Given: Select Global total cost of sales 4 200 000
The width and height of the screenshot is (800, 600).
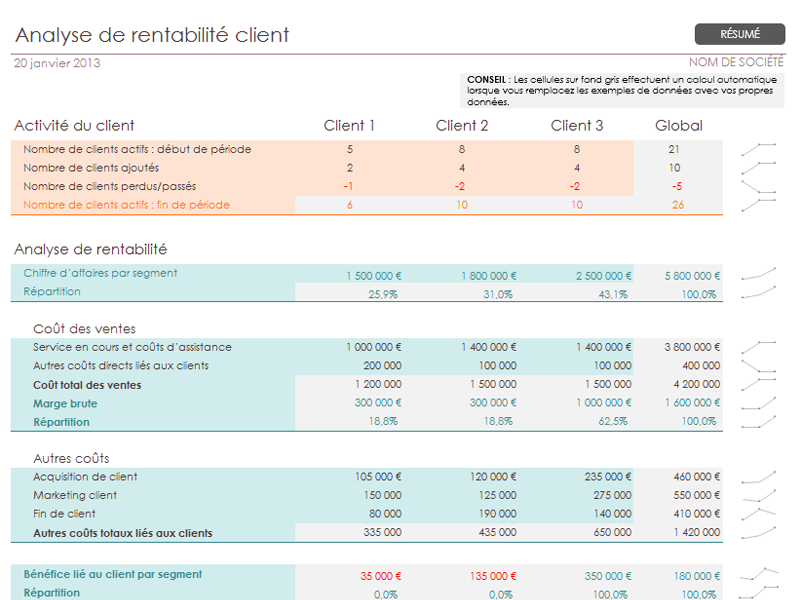Looking at the screenshot, I should point(696,384).
